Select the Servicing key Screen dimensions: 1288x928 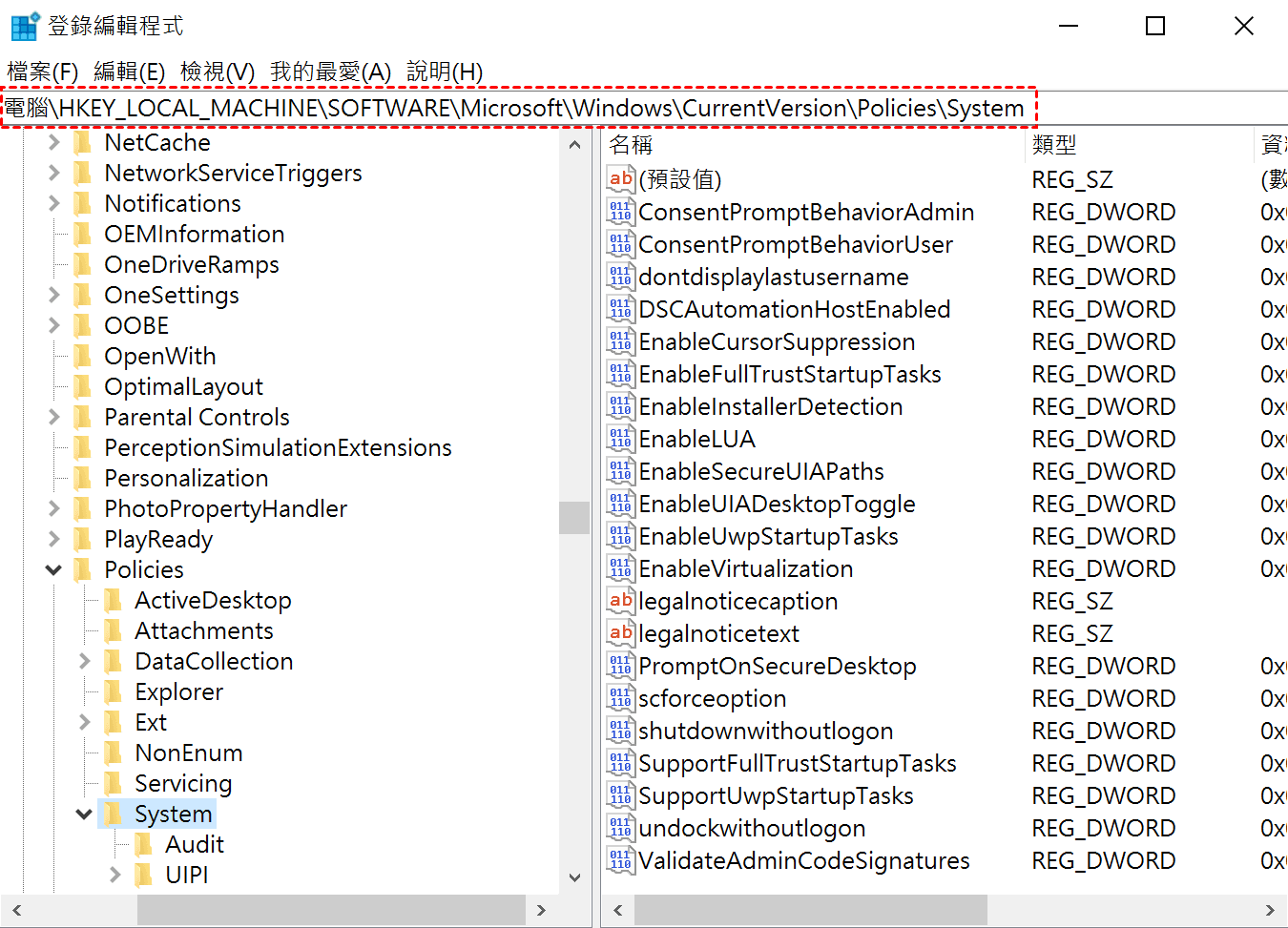pos(183,784)
